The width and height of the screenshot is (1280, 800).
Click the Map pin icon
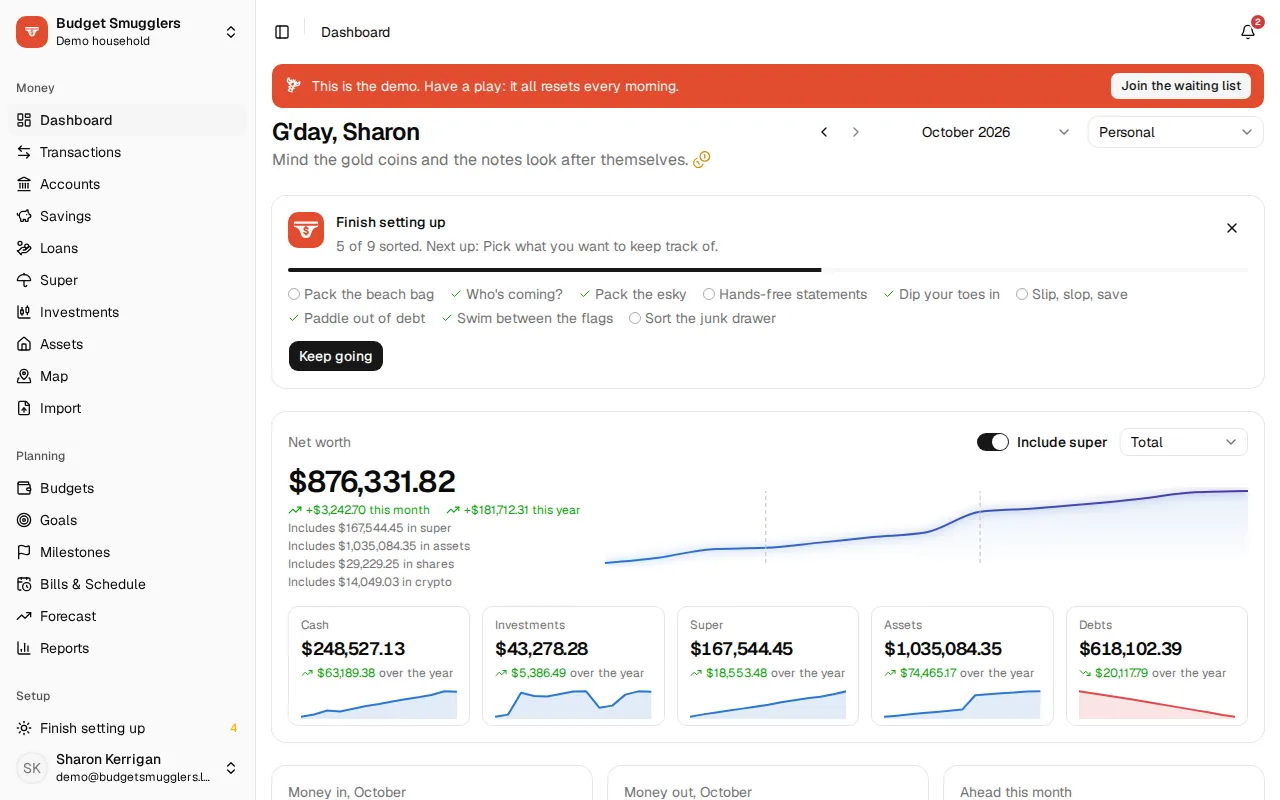(x=24, y=376)
